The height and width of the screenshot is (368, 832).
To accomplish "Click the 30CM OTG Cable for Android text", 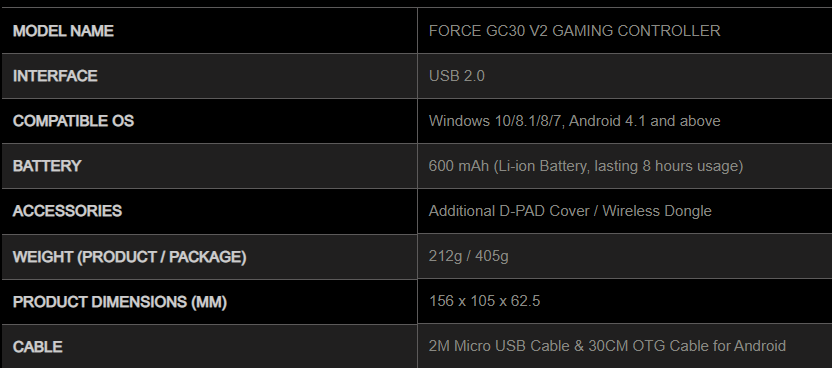I will coord(687,346).
